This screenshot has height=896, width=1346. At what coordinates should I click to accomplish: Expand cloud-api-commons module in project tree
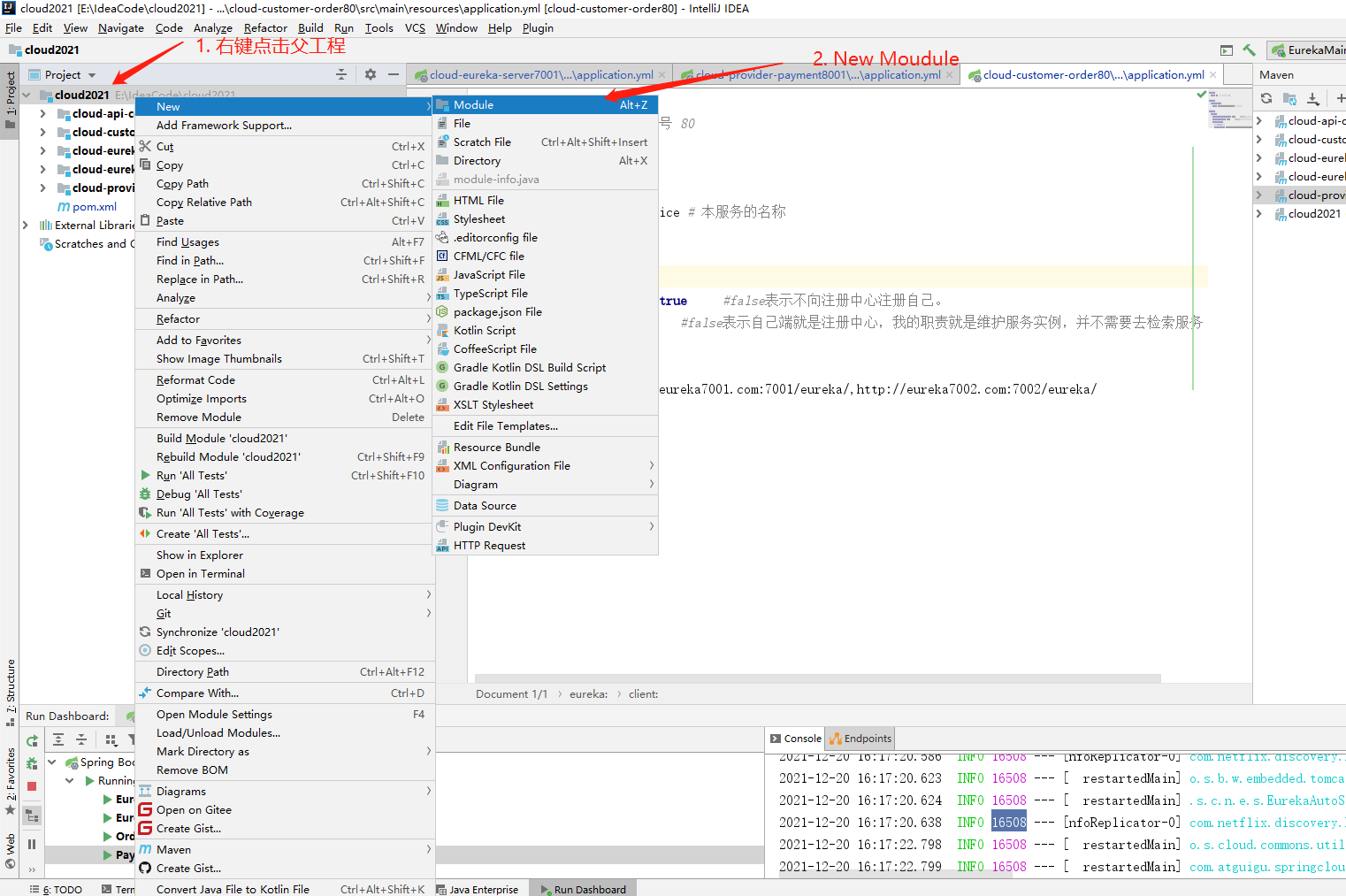click(x=42, y=113)
